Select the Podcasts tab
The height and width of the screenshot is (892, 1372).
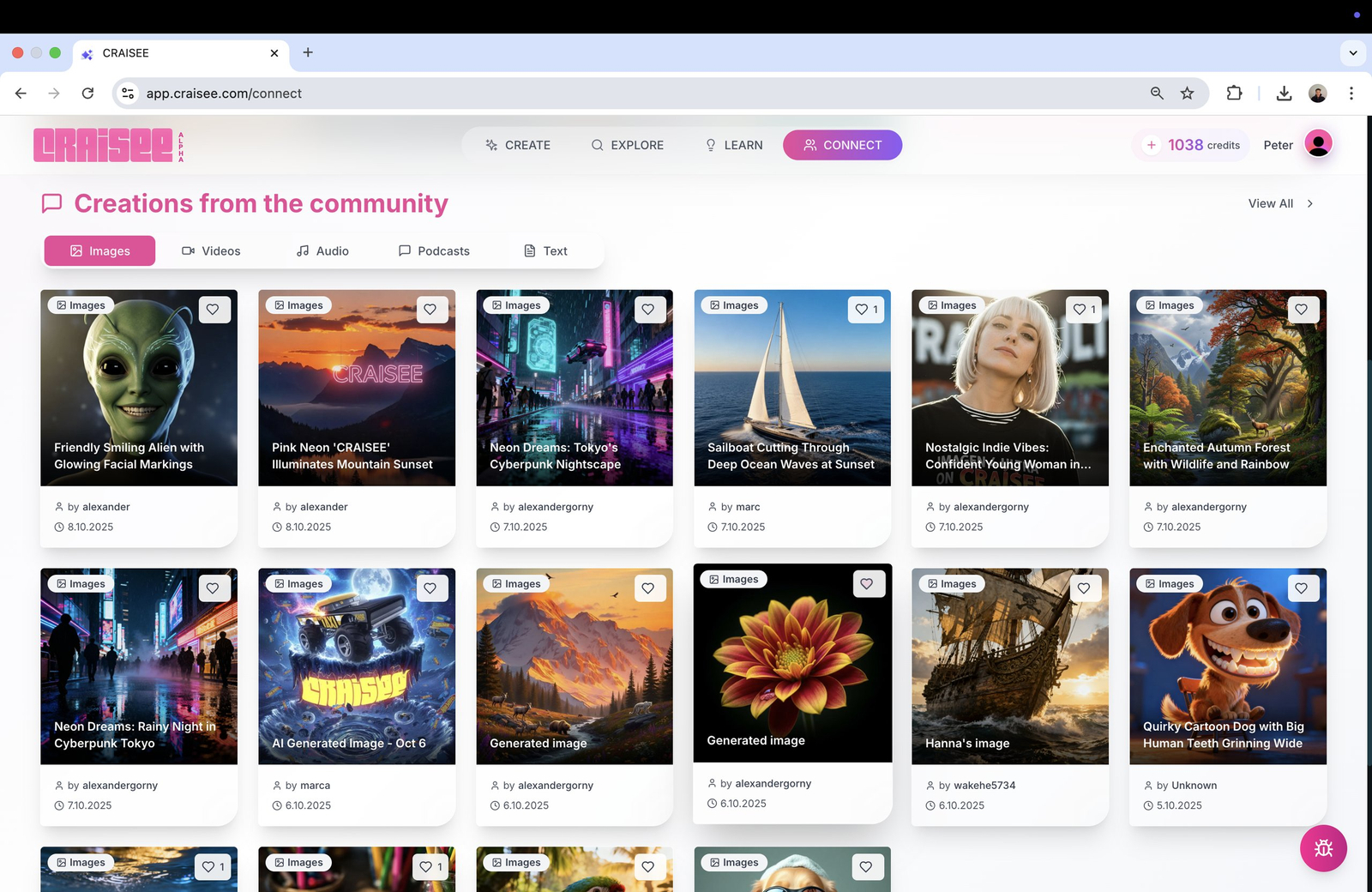434,251
